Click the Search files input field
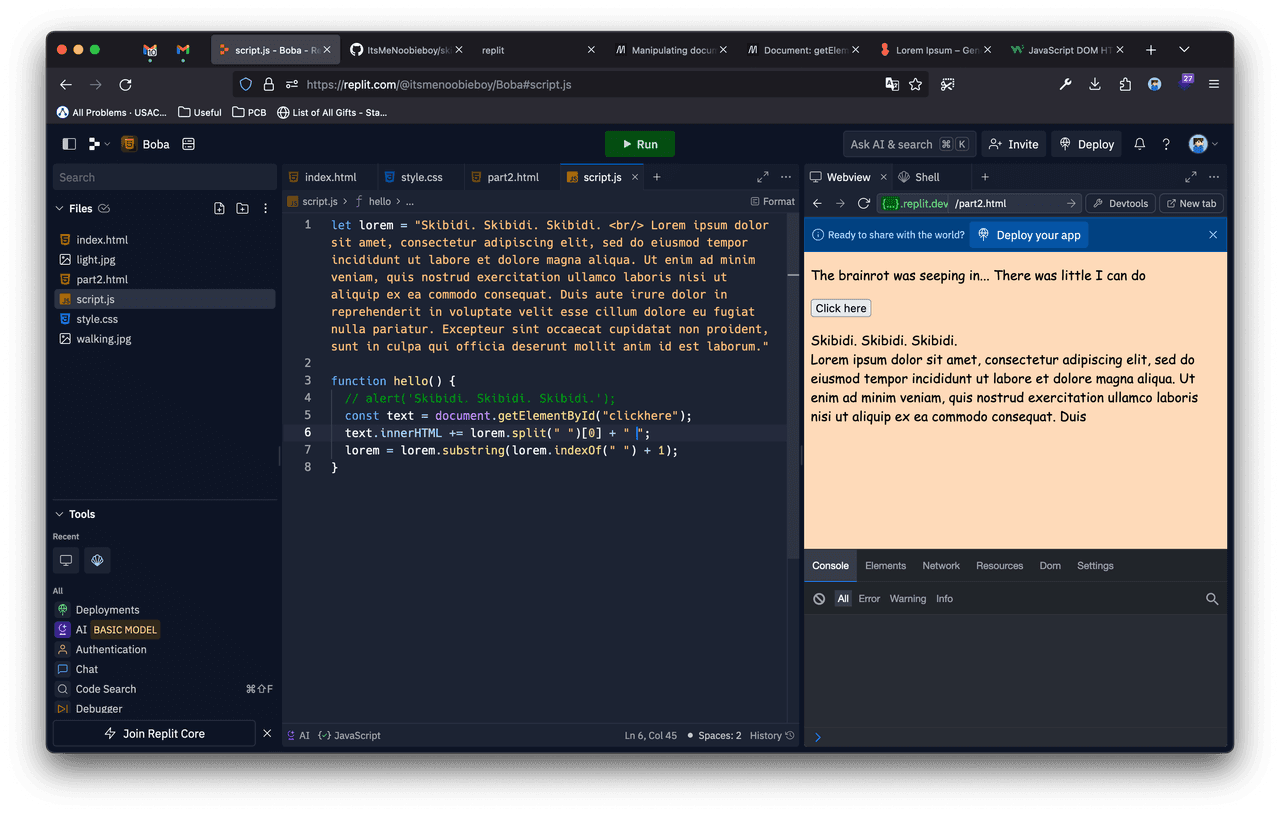The image size is (1280, 814). pyautogui.click(x=164, y=177)
